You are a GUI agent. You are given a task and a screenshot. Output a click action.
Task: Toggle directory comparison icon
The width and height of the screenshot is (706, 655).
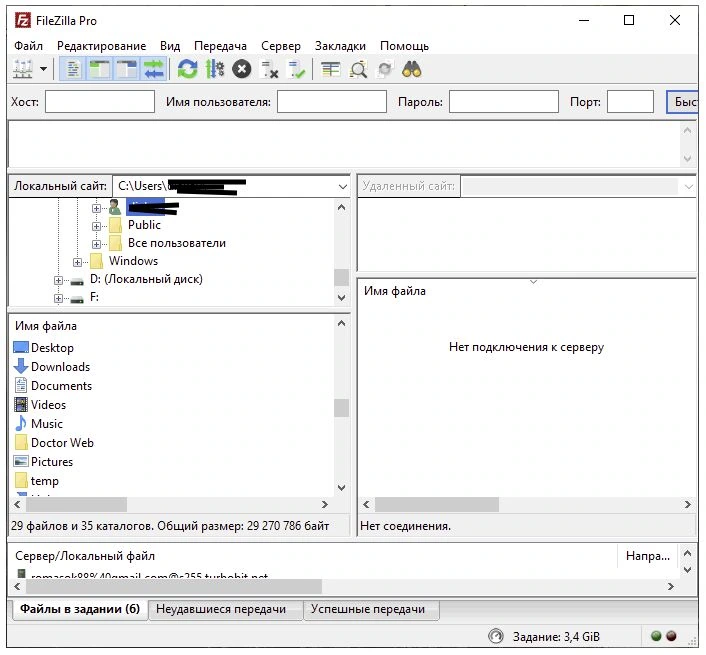[358, 69]
